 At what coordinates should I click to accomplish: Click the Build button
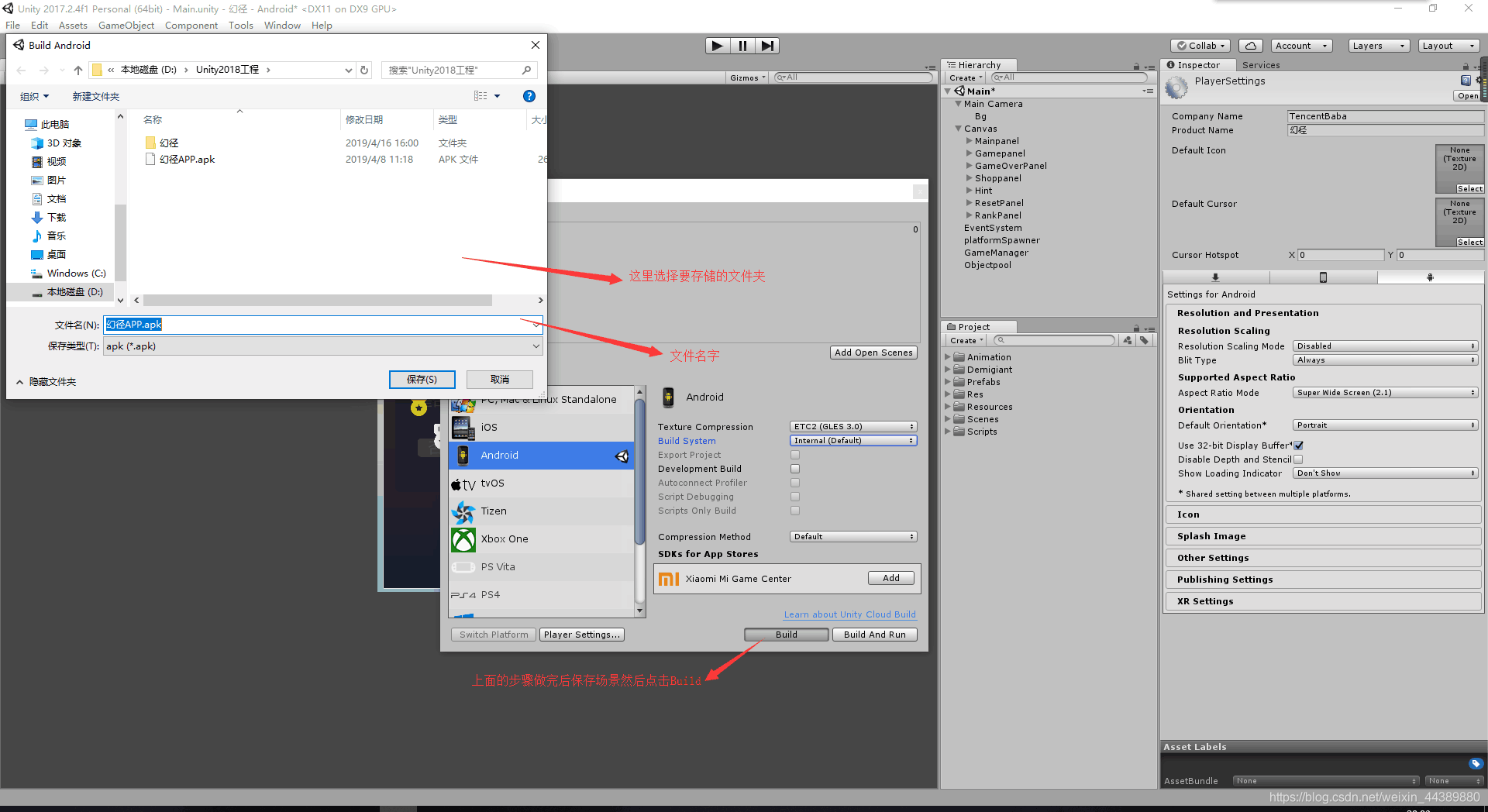pos(787,635)
